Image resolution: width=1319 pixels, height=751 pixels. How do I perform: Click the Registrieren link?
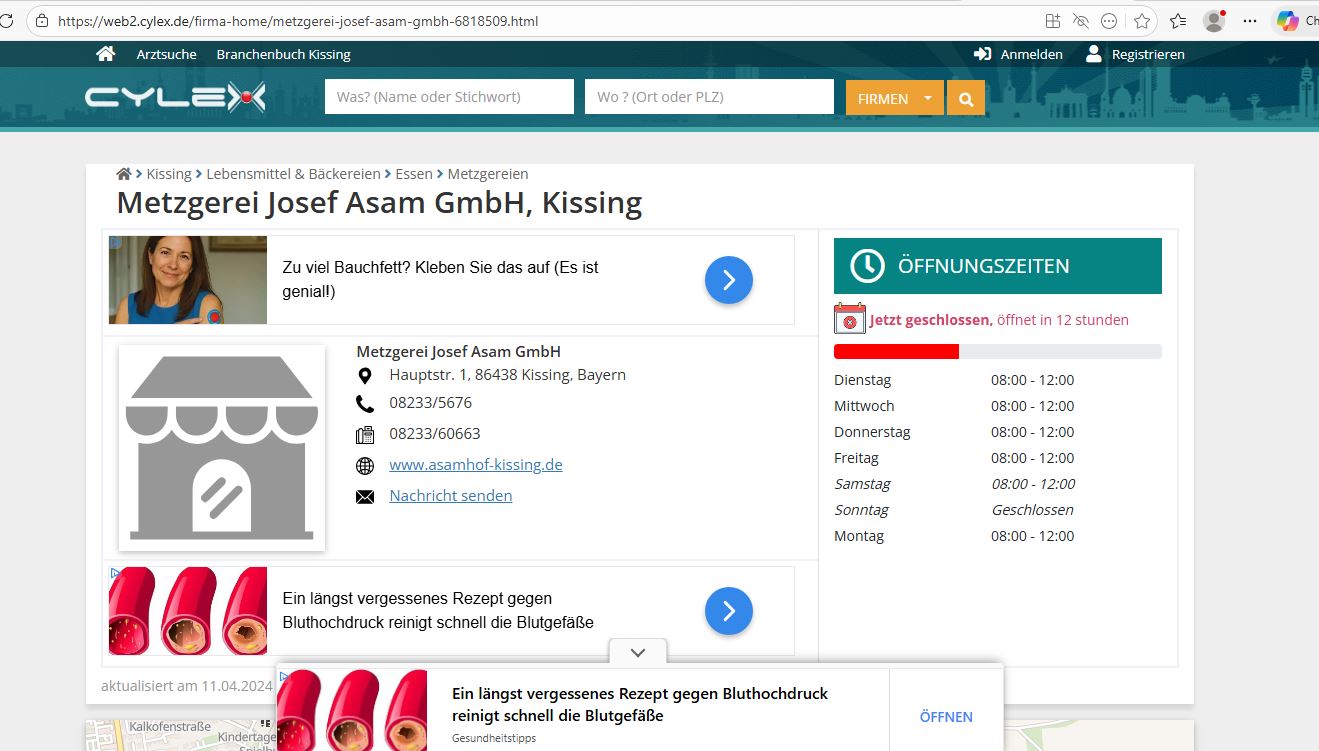point(1147,54)
